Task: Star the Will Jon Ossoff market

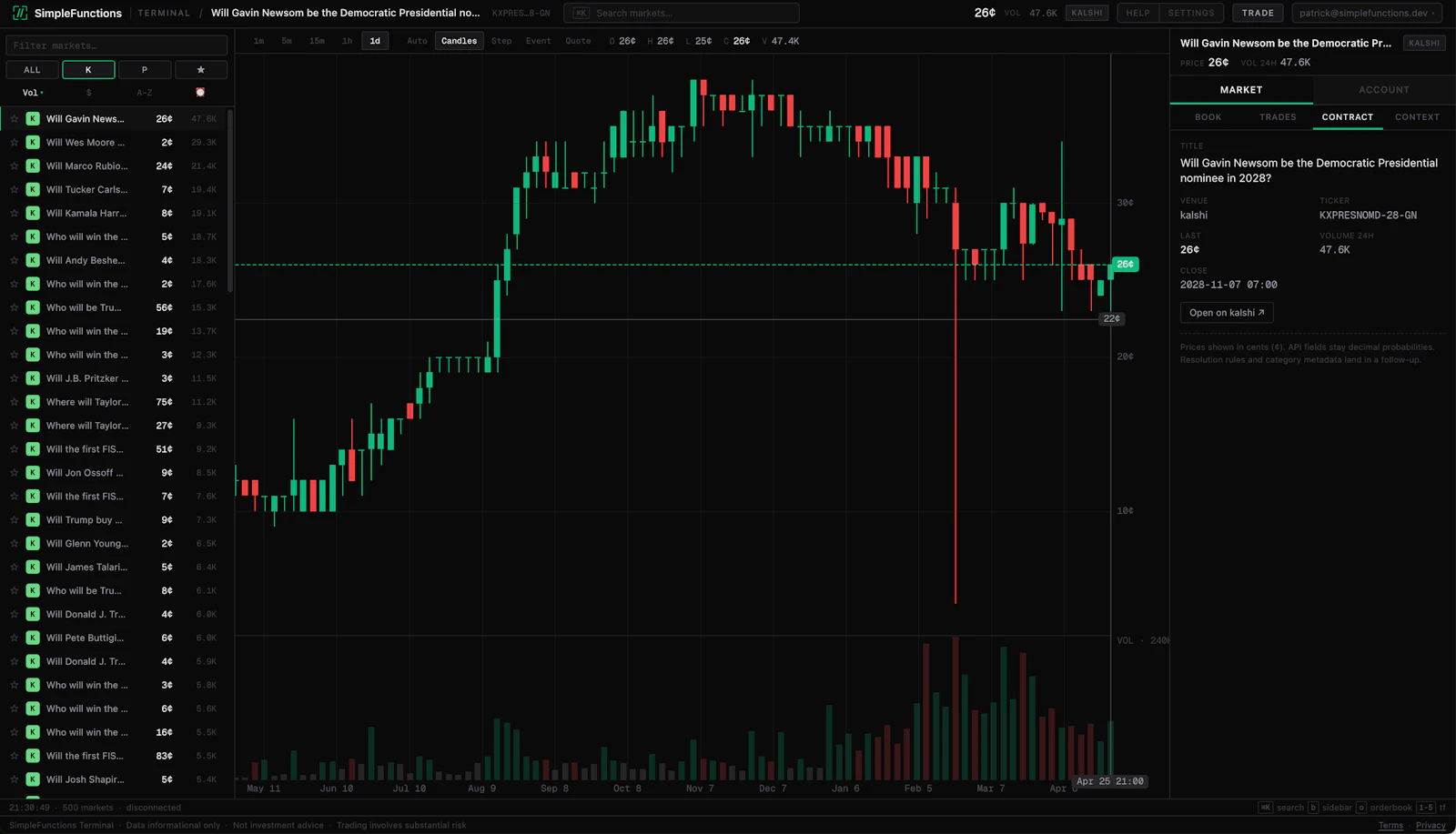Action: point(14,473)
